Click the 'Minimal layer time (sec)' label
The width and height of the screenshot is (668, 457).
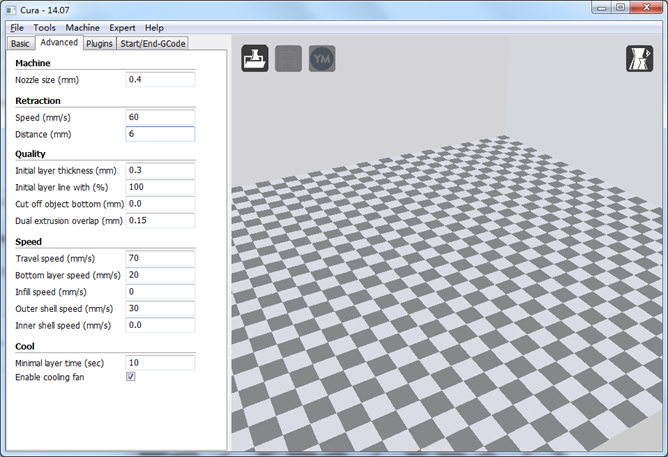[60, 363]
